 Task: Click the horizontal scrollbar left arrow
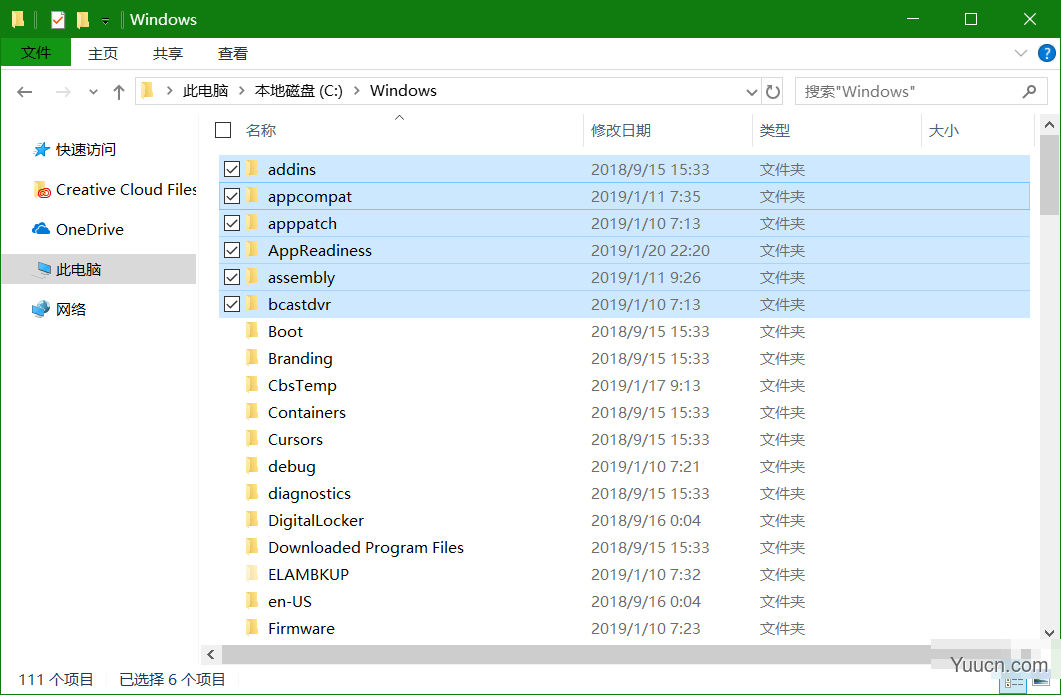click(211, 654)
